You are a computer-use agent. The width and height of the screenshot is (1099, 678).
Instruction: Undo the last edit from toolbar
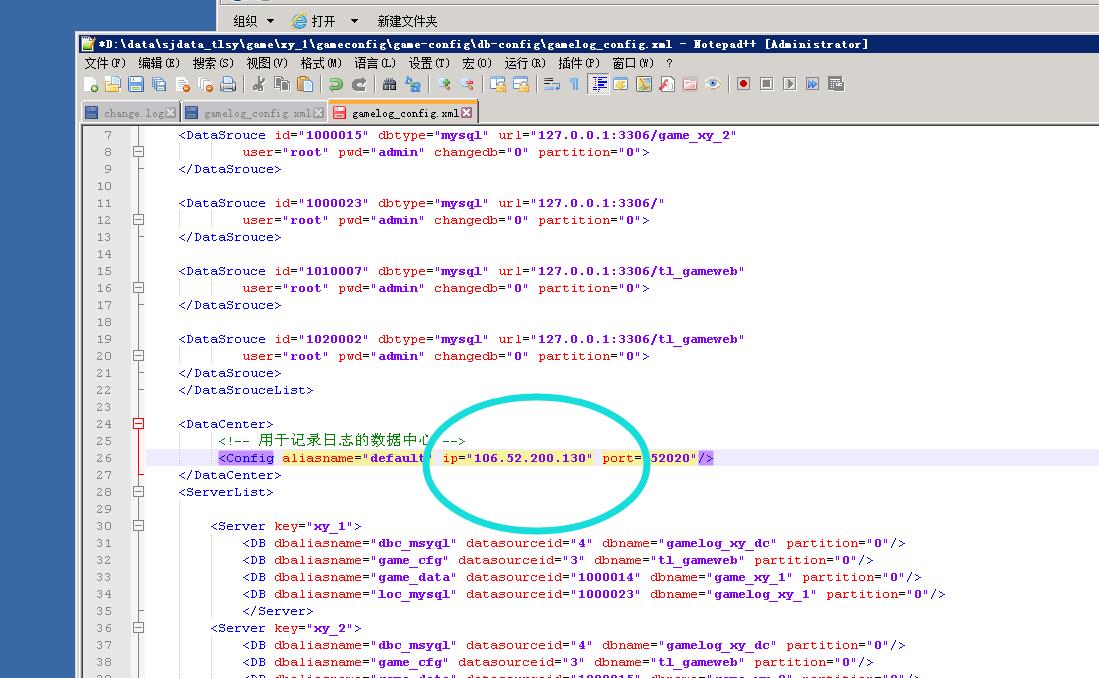[x=336, y=84]
